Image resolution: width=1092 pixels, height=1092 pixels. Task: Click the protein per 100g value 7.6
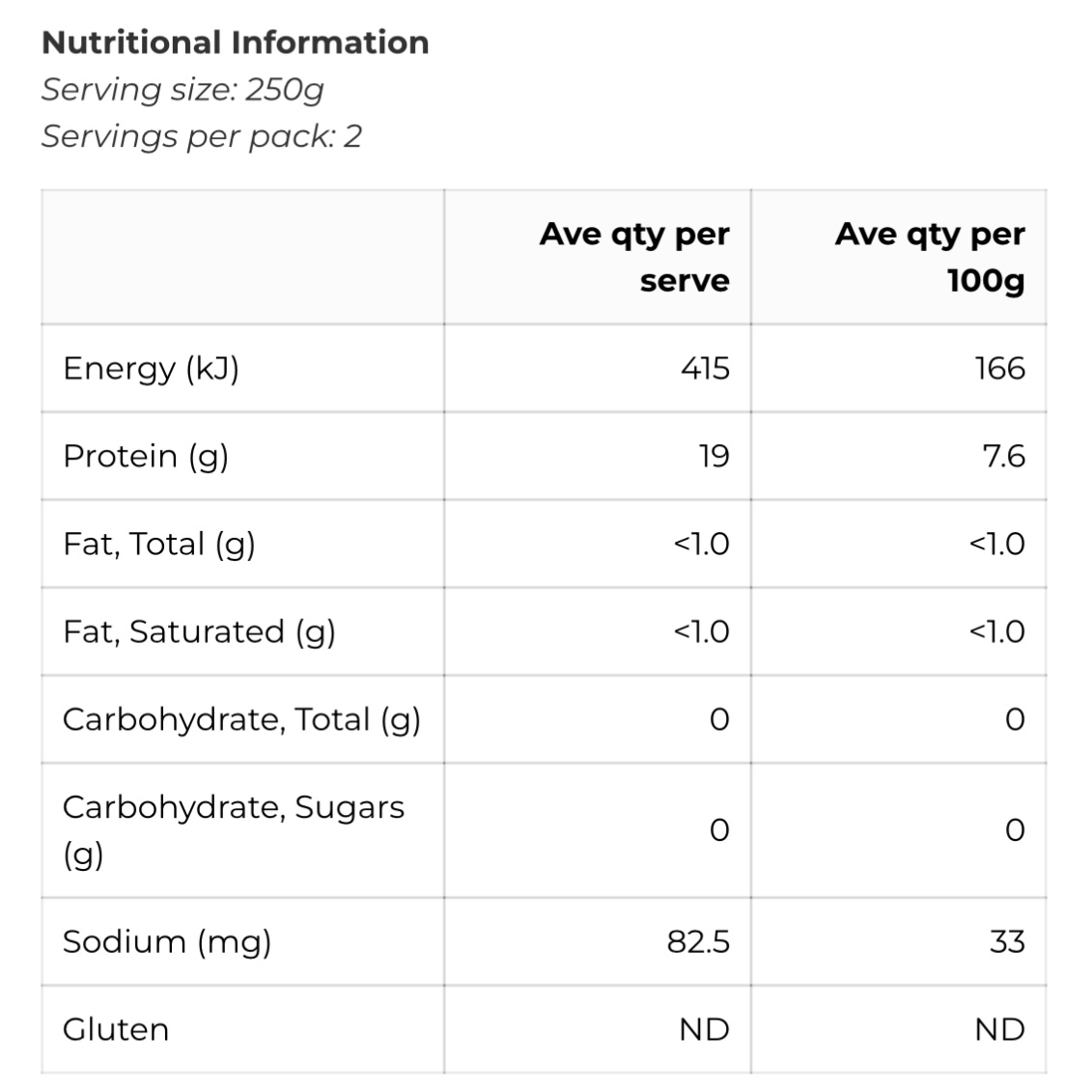click(x=1003, y=456)
